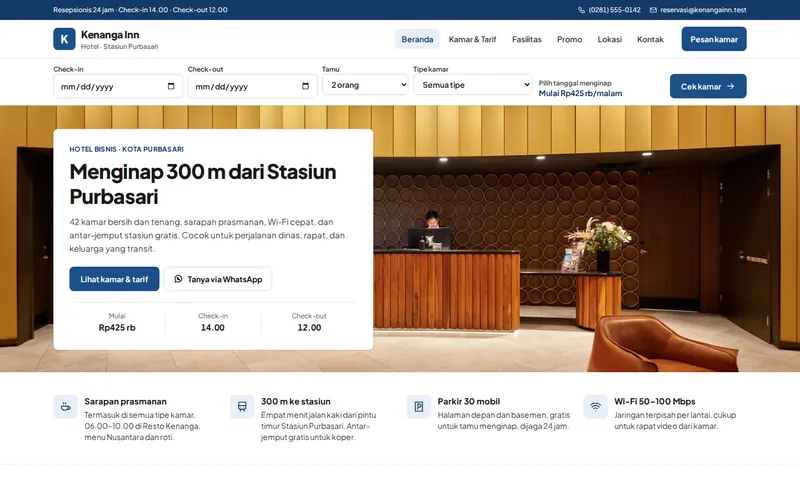The height and width of the screenshot is (500, 800).
Task: Focus the Check-out date field
Action: click(253, 86)
